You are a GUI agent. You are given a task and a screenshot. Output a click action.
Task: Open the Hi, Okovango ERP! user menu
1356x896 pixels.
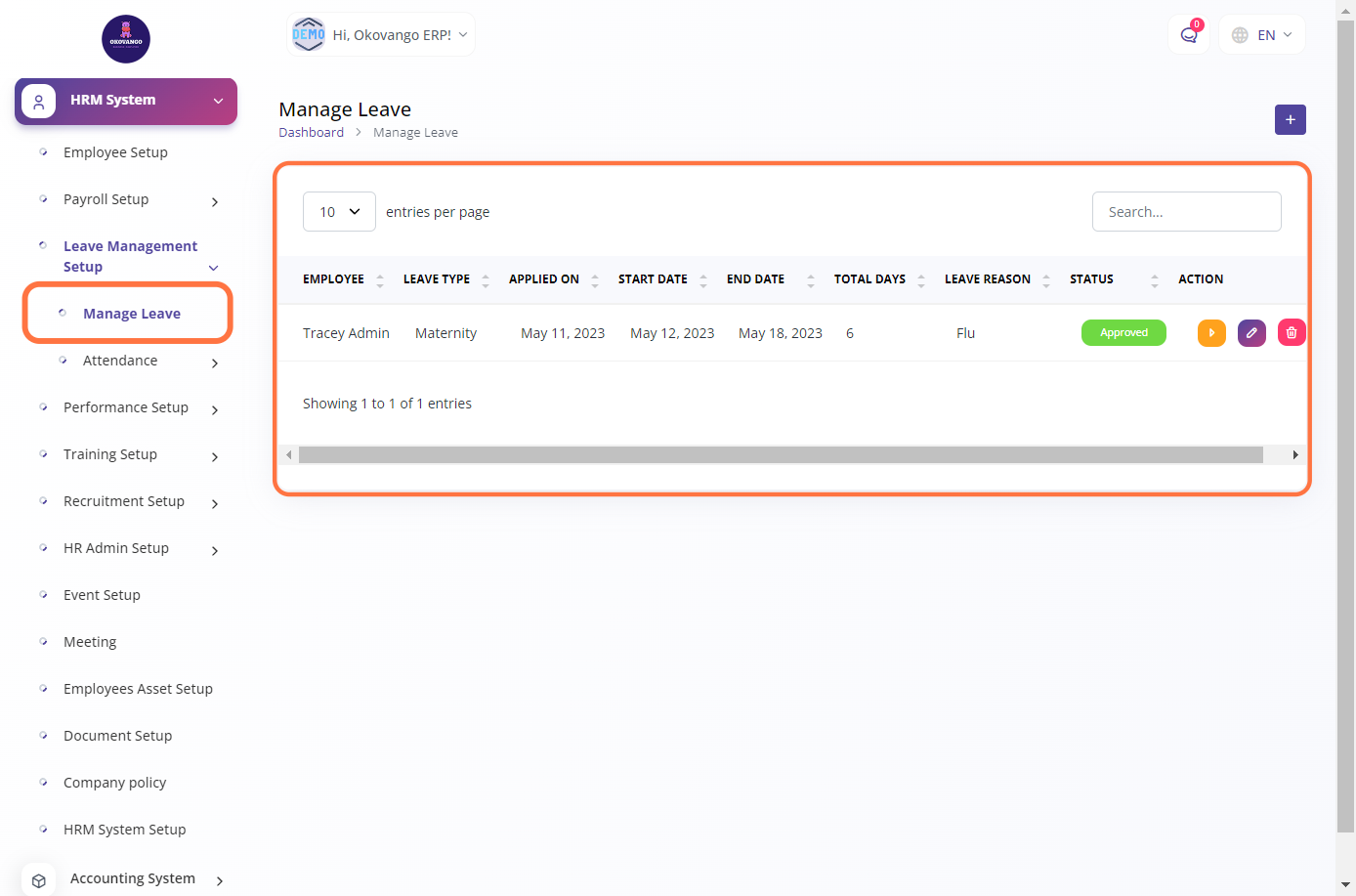point(381,35)
